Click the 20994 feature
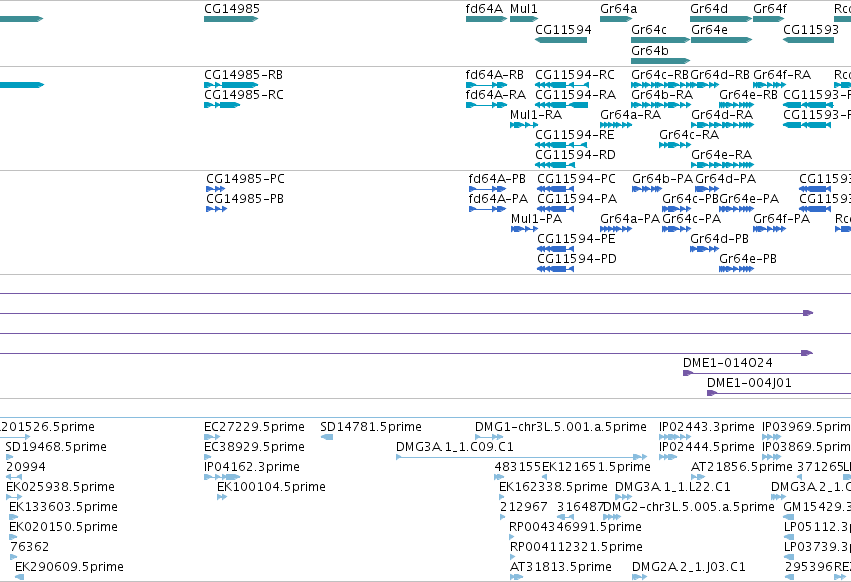The height and width of the screenshot is (582, 851). coord(14,477)
